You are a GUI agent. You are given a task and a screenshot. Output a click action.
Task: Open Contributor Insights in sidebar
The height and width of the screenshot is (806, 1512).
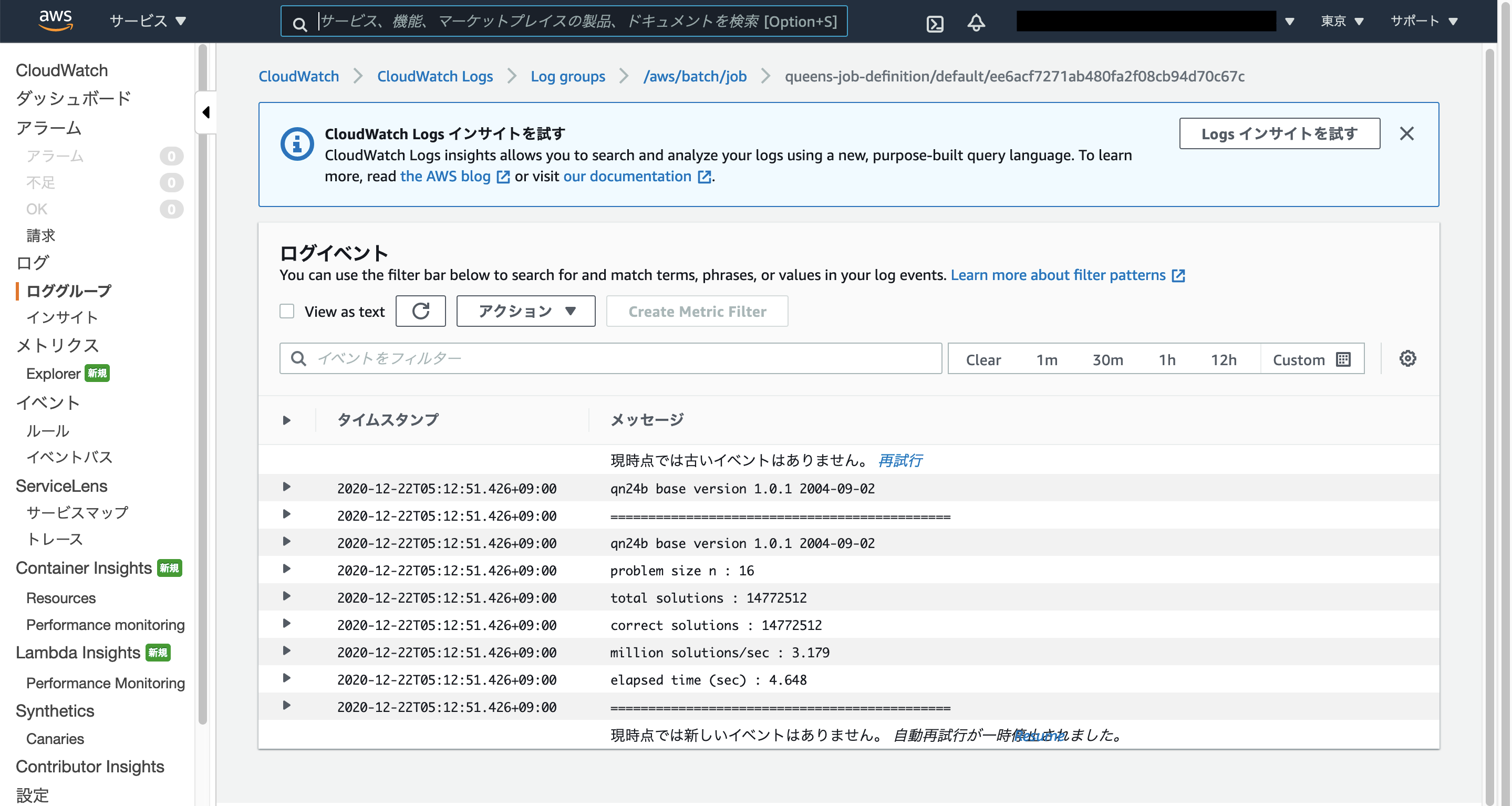pyautogui.click(x=90, y=766)
